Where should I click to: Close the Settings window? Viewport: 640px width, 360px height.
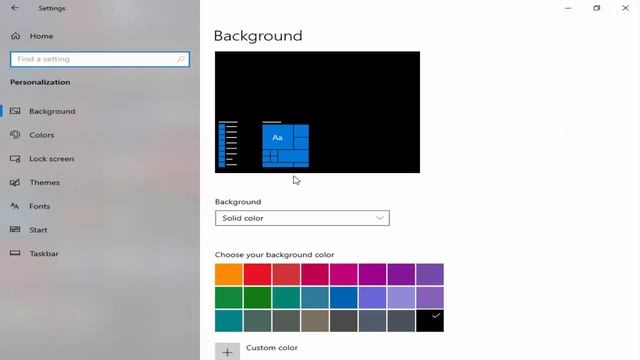tap(625, 8)
